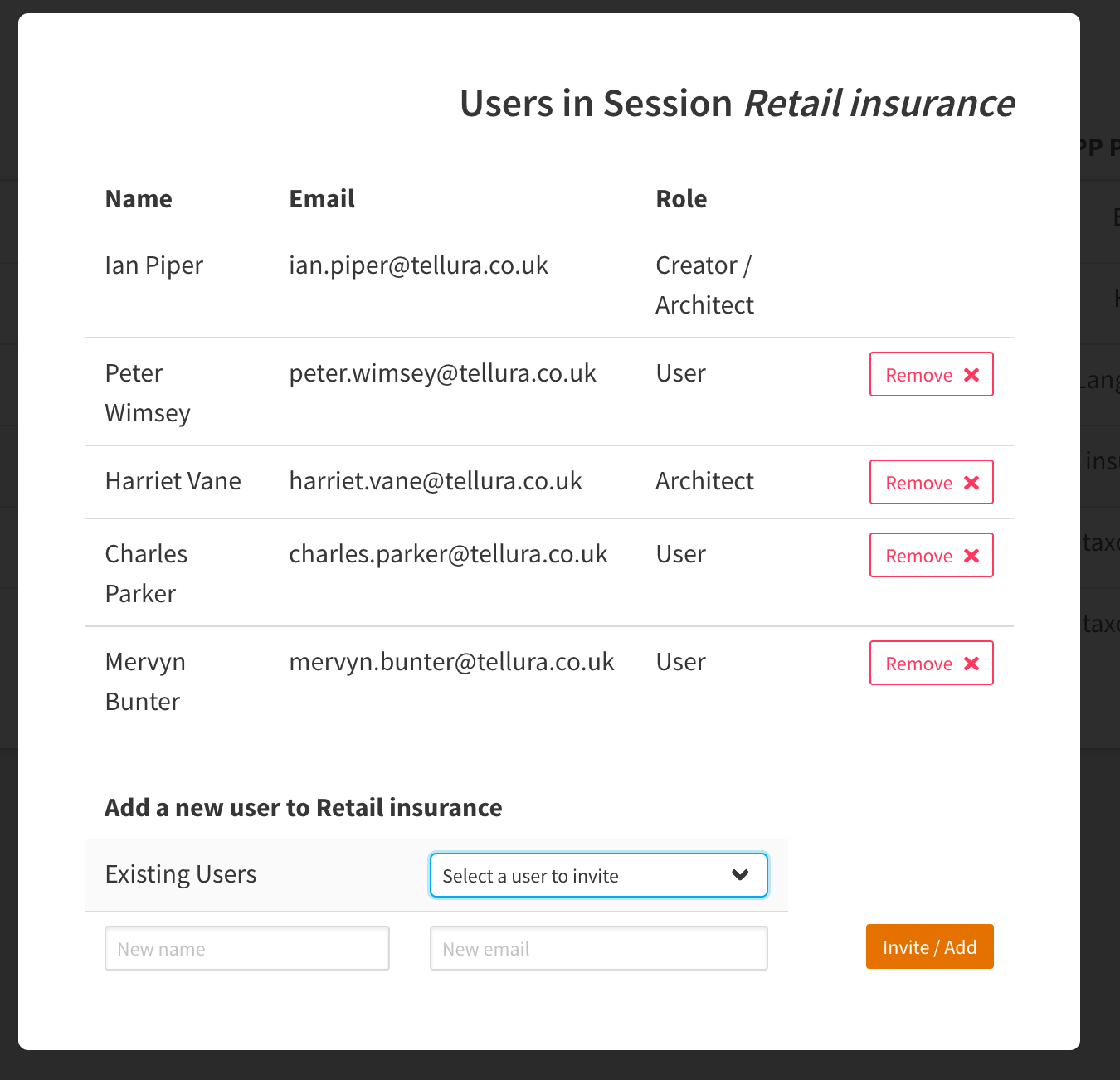Click ian.piper@tellura.co.uk email address

pyautogui.click(x=419, y=265)
